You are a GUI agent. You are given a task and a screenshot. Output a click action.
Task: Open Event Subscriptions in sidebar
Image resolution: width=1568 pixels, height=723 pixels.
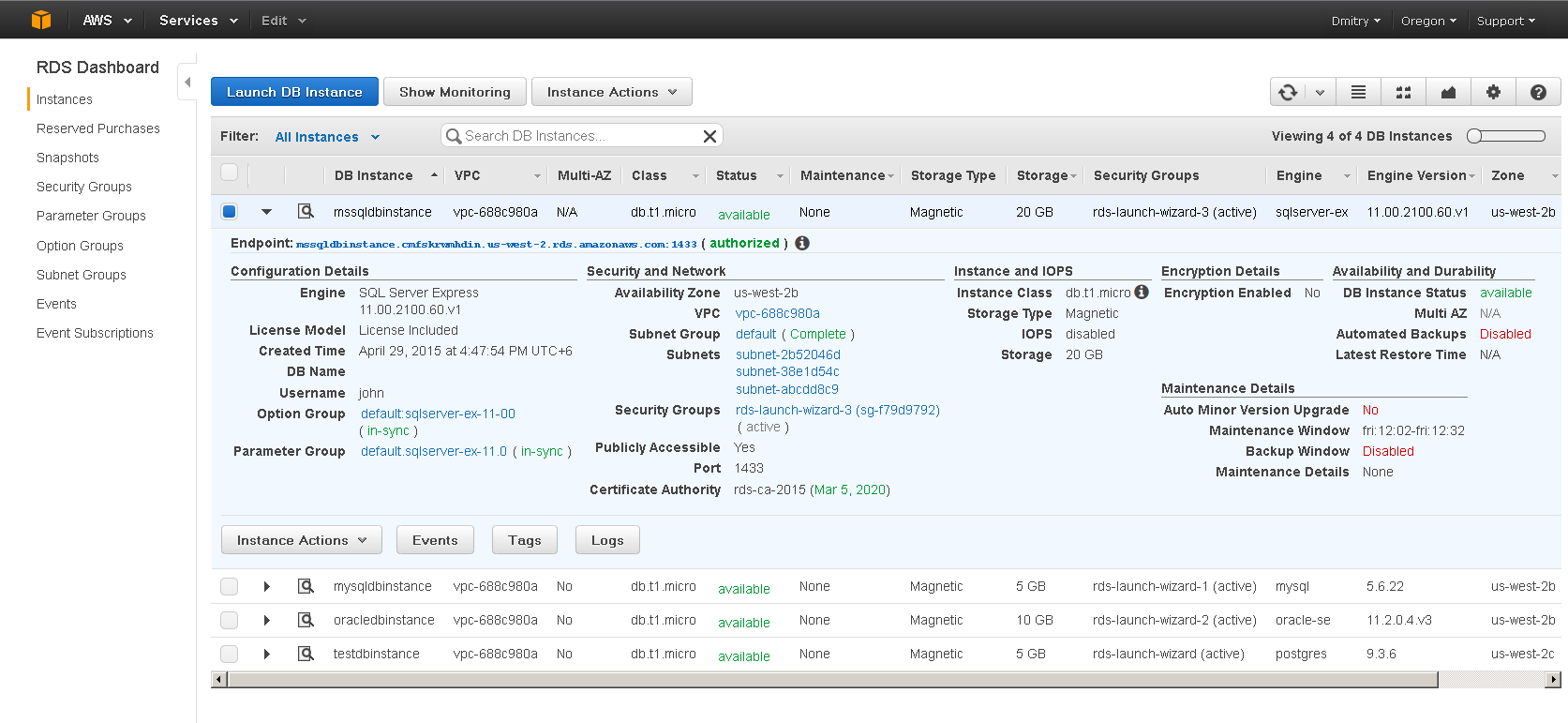coord(95,333)
